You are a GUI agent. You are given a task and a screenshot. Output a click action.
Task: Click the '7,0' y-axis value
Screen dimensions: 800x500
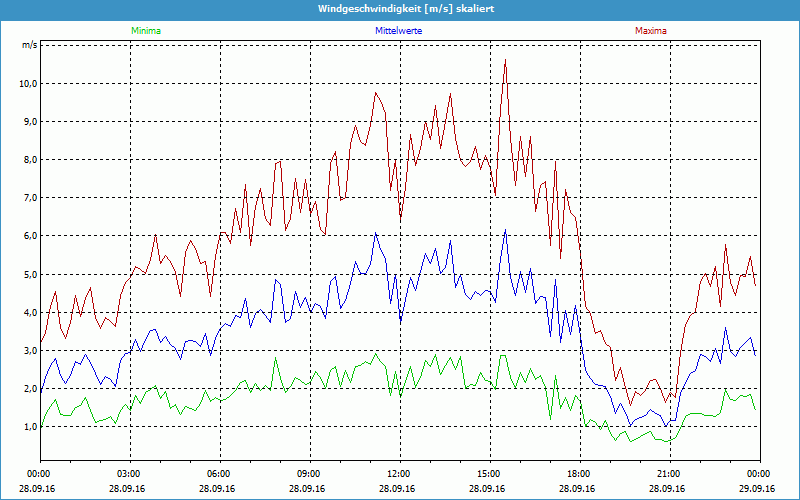click(30, 198)
